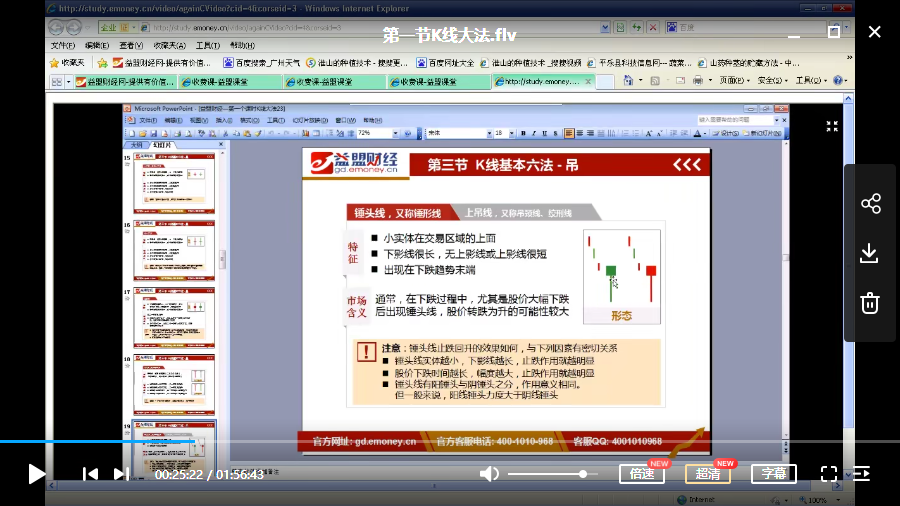This screenshot has height=506, width=900.
Task: Skip to the next video
Action: pyautogui.click(x=121, y=474)
